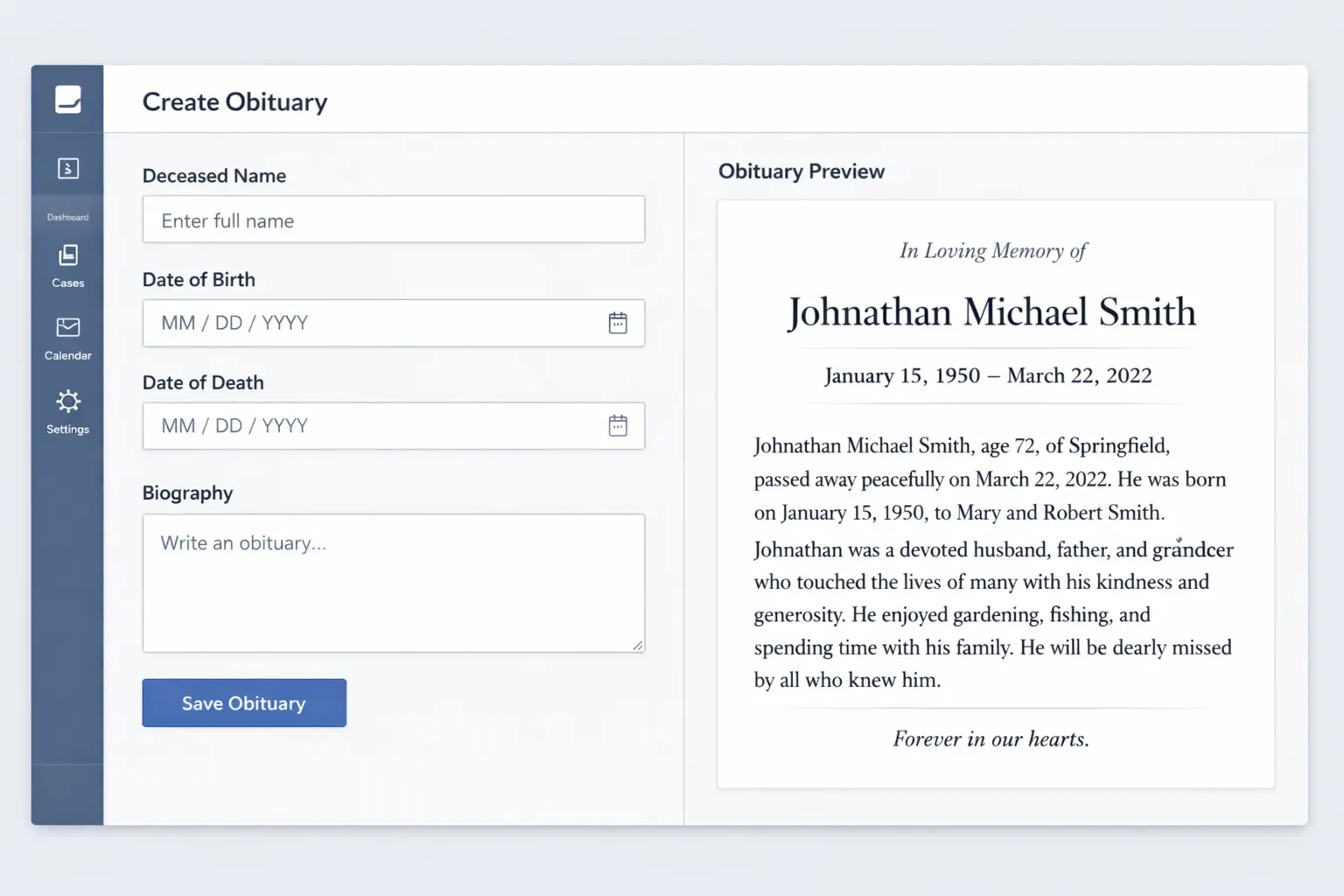Open Settings via the gear icon
This screenshot has height=896, width=1344.
67,402
